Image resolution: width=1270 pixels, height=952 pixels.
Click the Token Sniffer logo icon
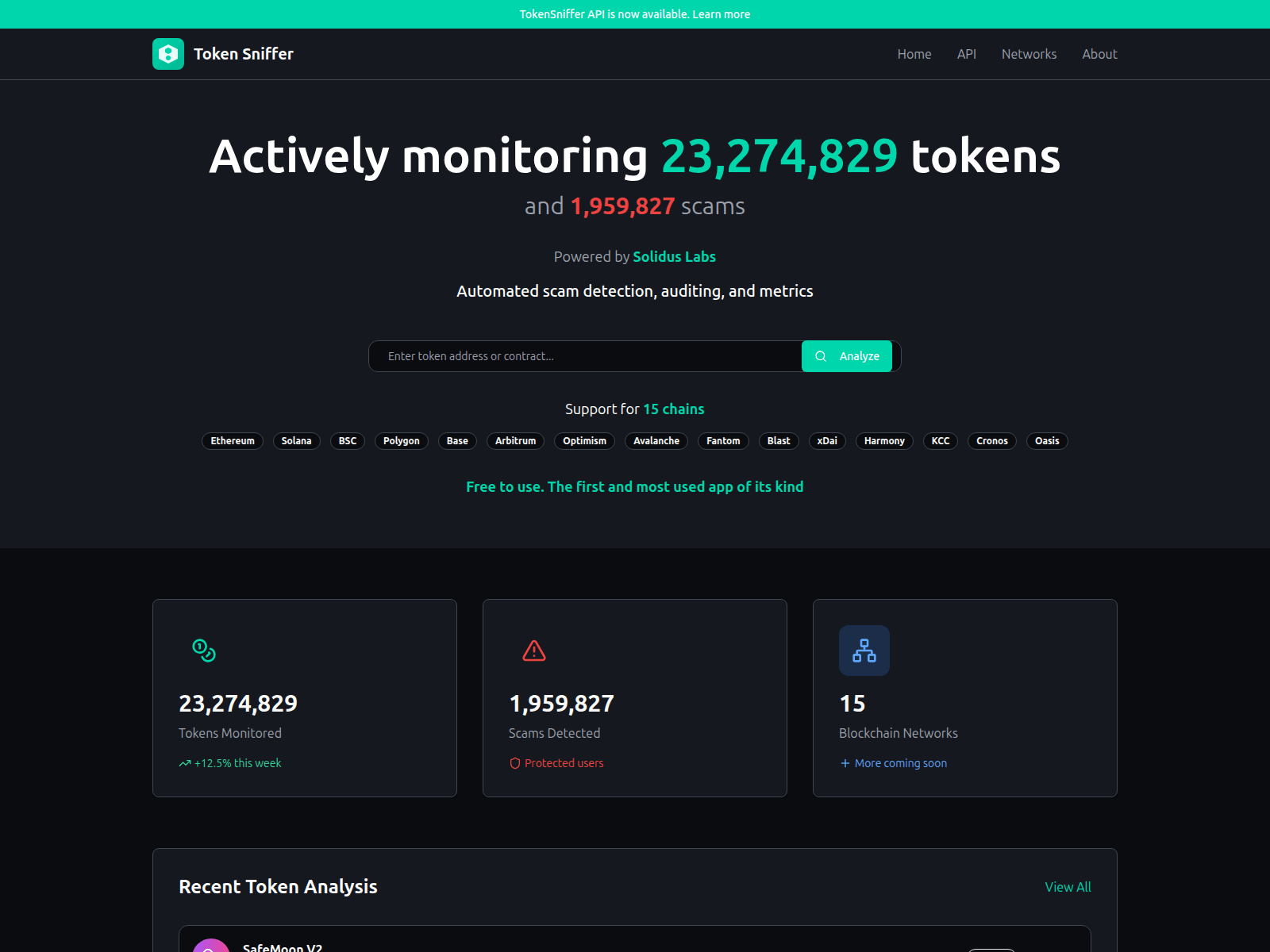168,54
